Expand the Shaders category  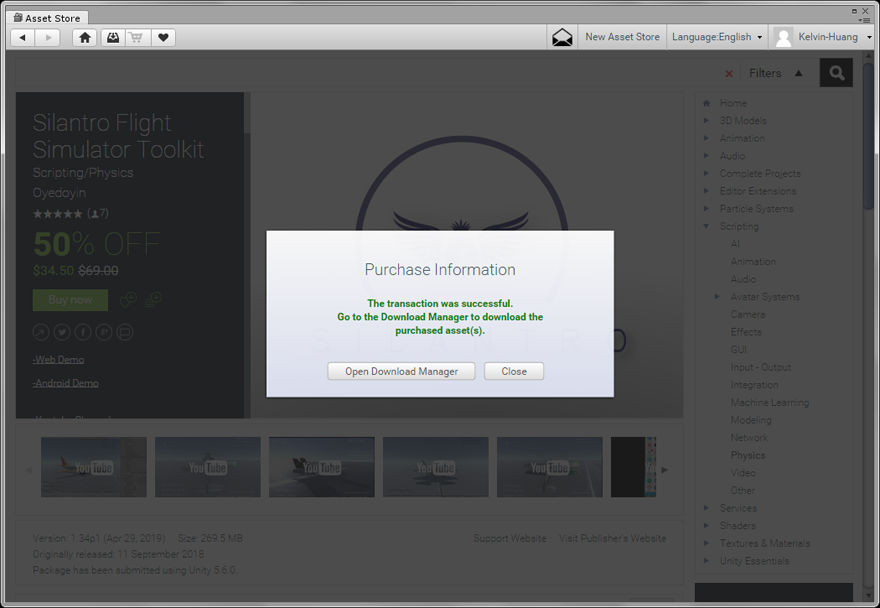707,525
